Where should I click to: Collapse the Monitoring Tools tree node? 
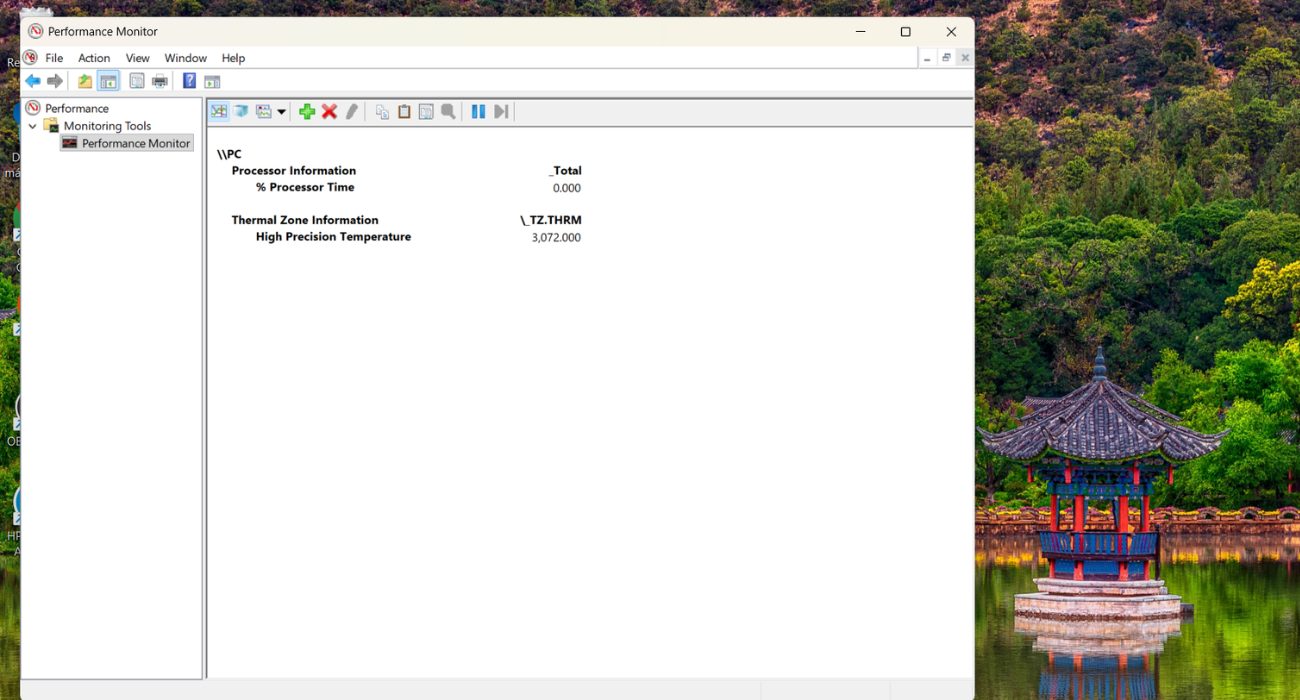[33, 126]
